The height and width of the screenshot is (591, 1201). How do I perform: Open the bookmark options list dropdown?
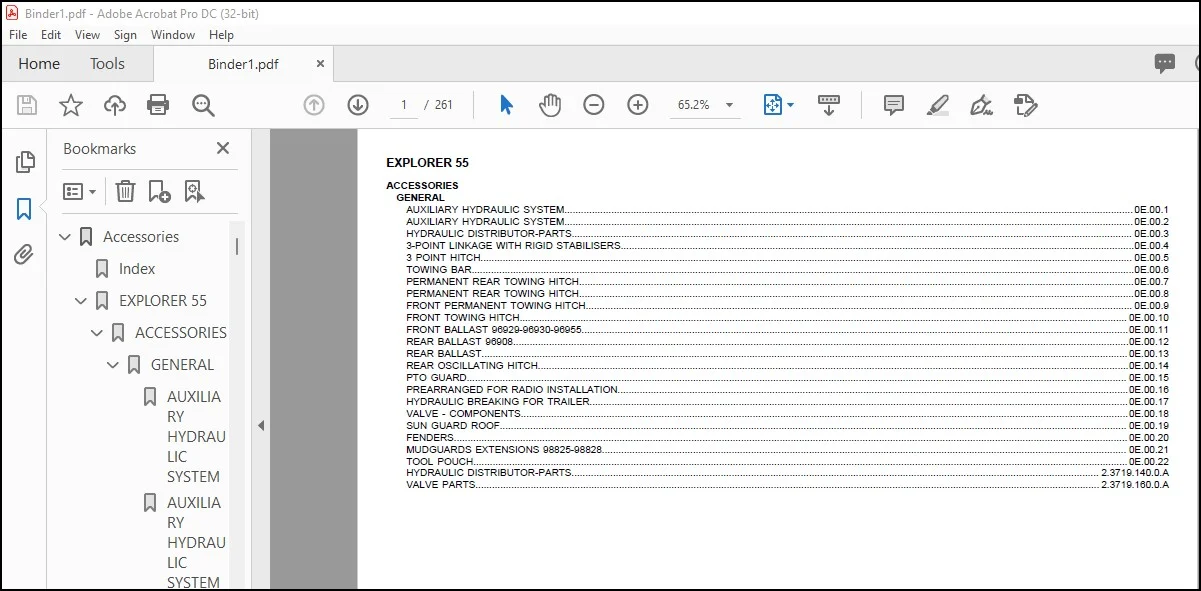click(x=79, y=191)
